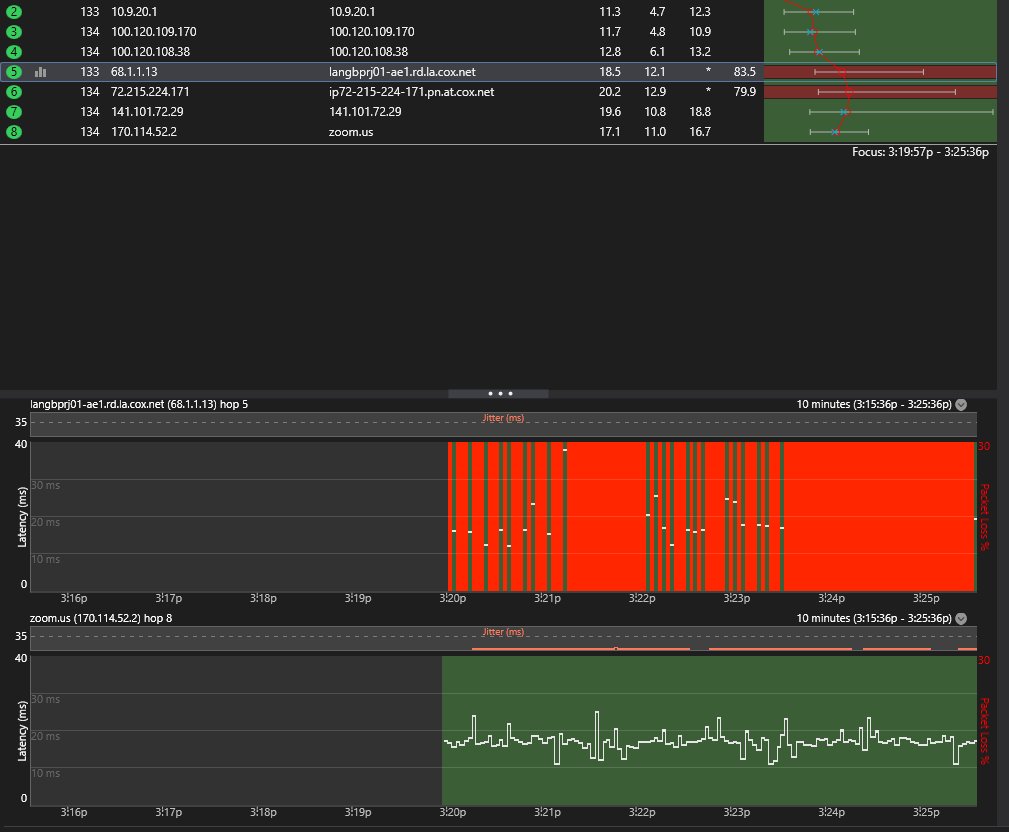Click 3:20p on the hop 5 timeline axis
The image size is (1009, 832).
click(x=453, y=598)
